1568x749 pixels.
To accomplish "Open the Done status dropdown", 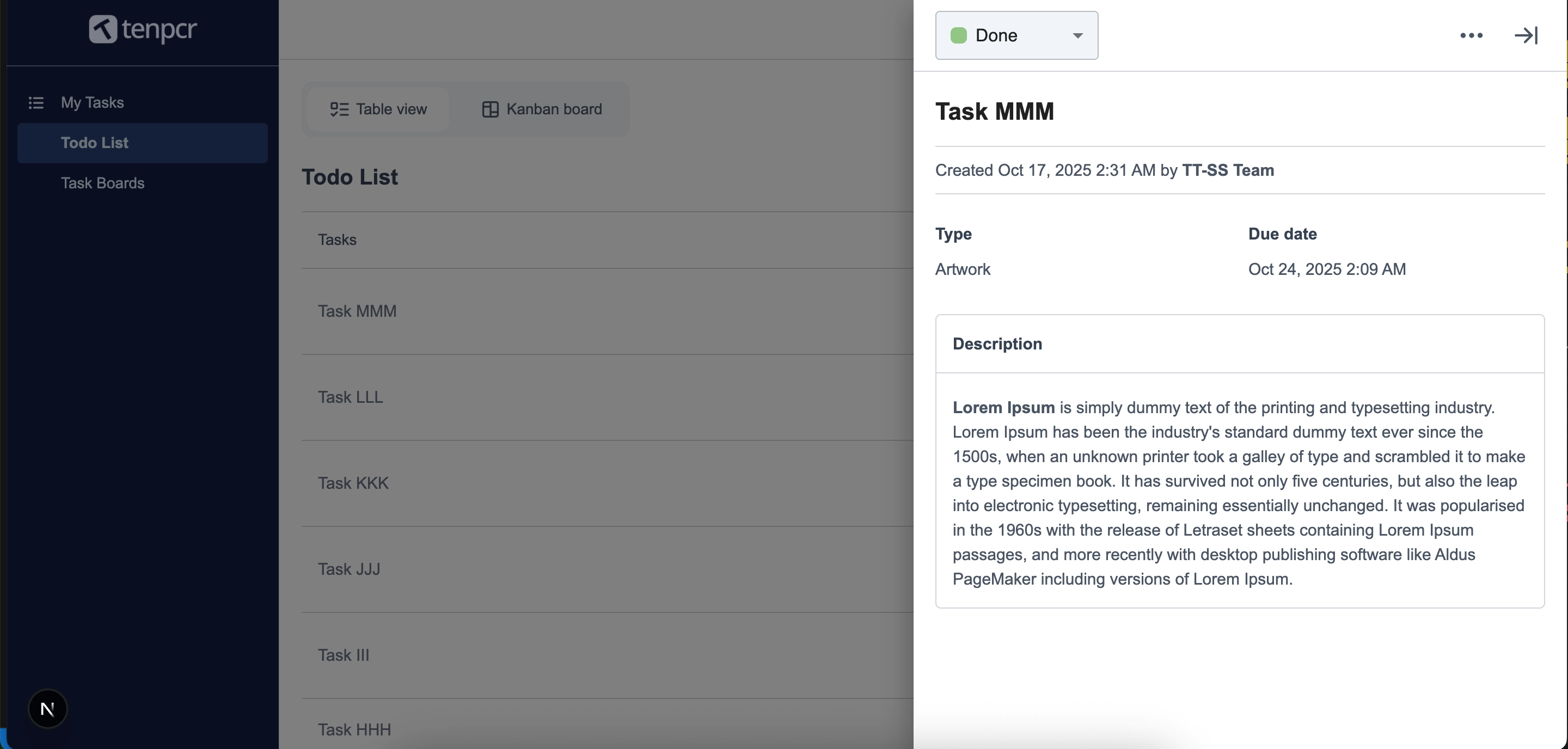I will [x=1016, y=35].
